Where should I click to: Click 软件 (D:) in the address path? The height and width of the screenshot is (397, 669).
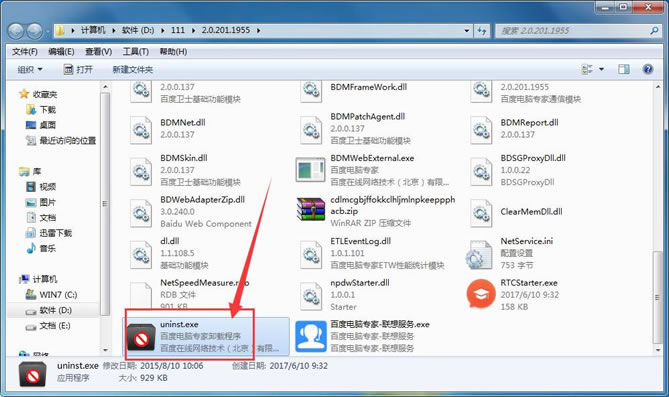(138, 30)
